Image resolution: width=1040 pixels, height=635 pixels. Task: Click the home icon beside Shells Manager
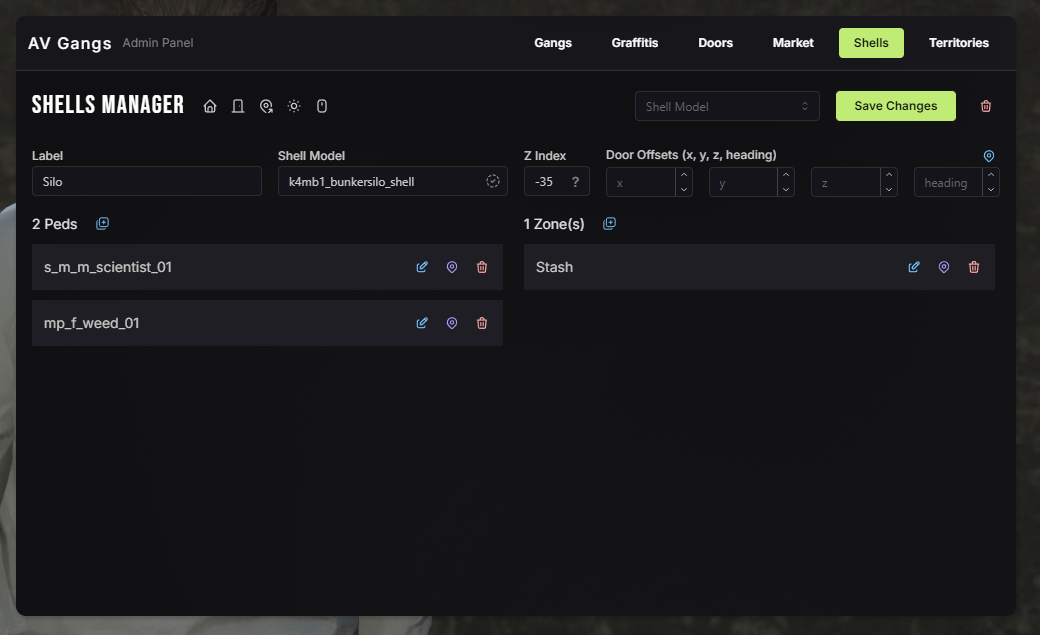[x=210, y=106]
